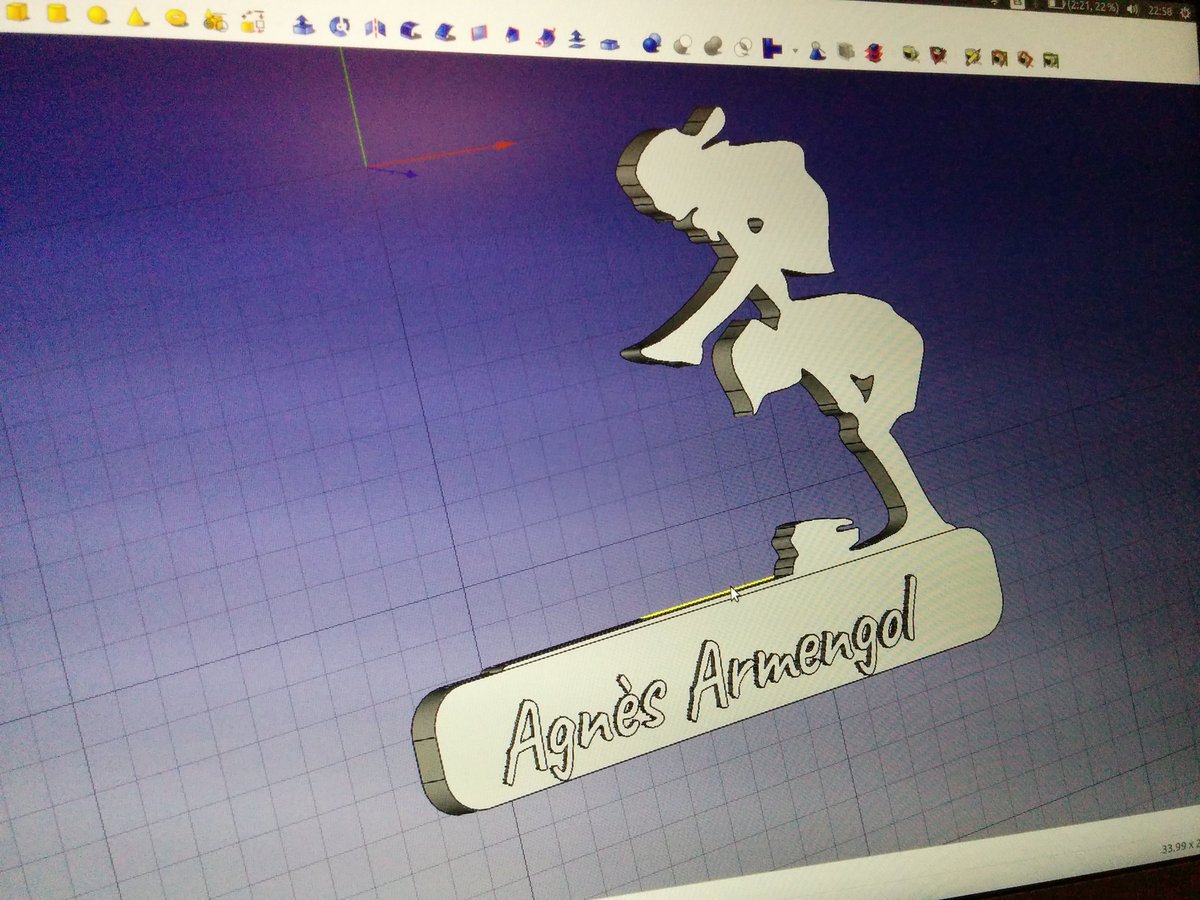Activate the Revolve tool
The height and width of the screenshot is (900, 1200).
[x=340, y=26]
